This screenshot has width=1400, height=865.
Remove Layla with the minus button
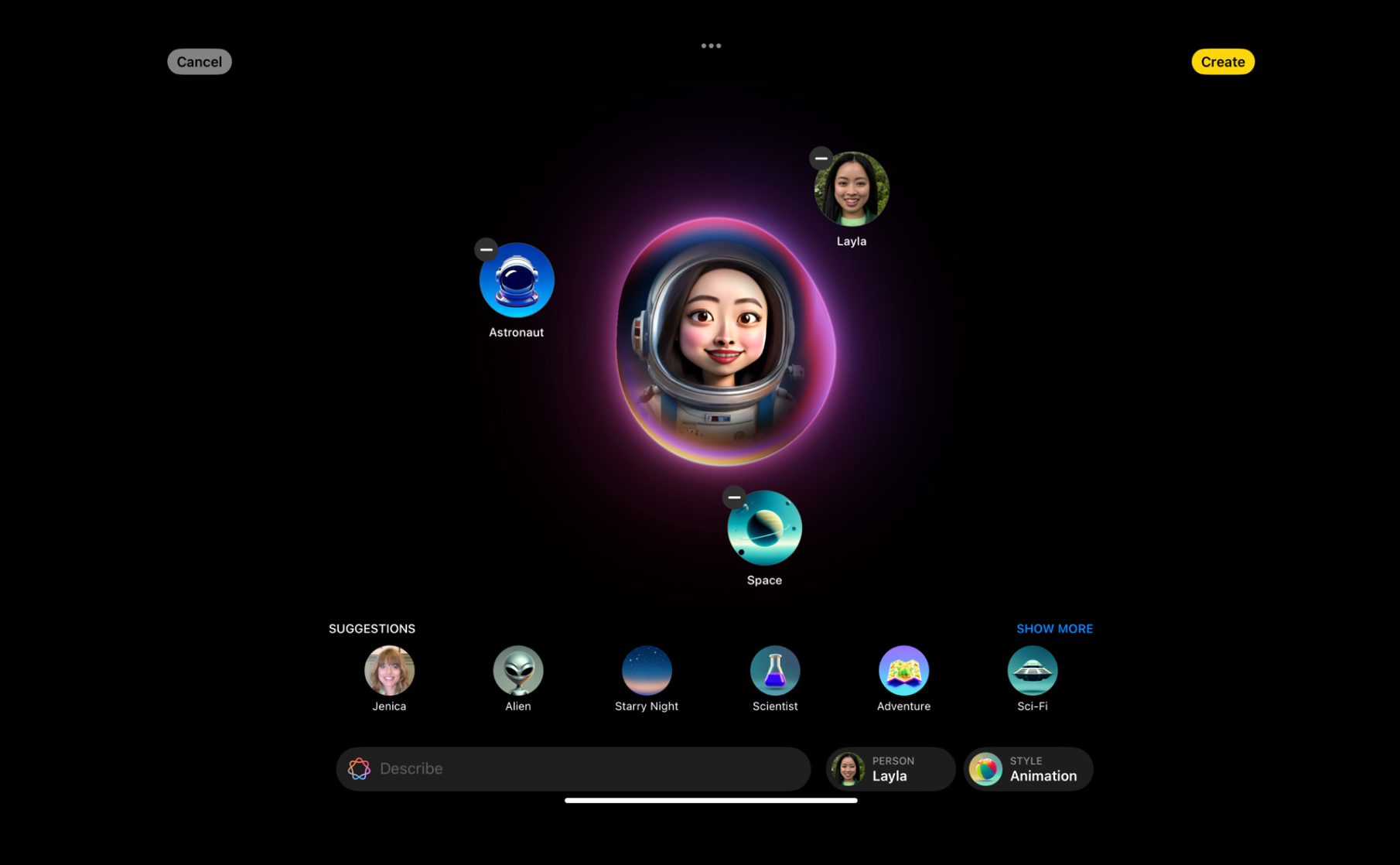pyautogui.click(x=821, y=159)
